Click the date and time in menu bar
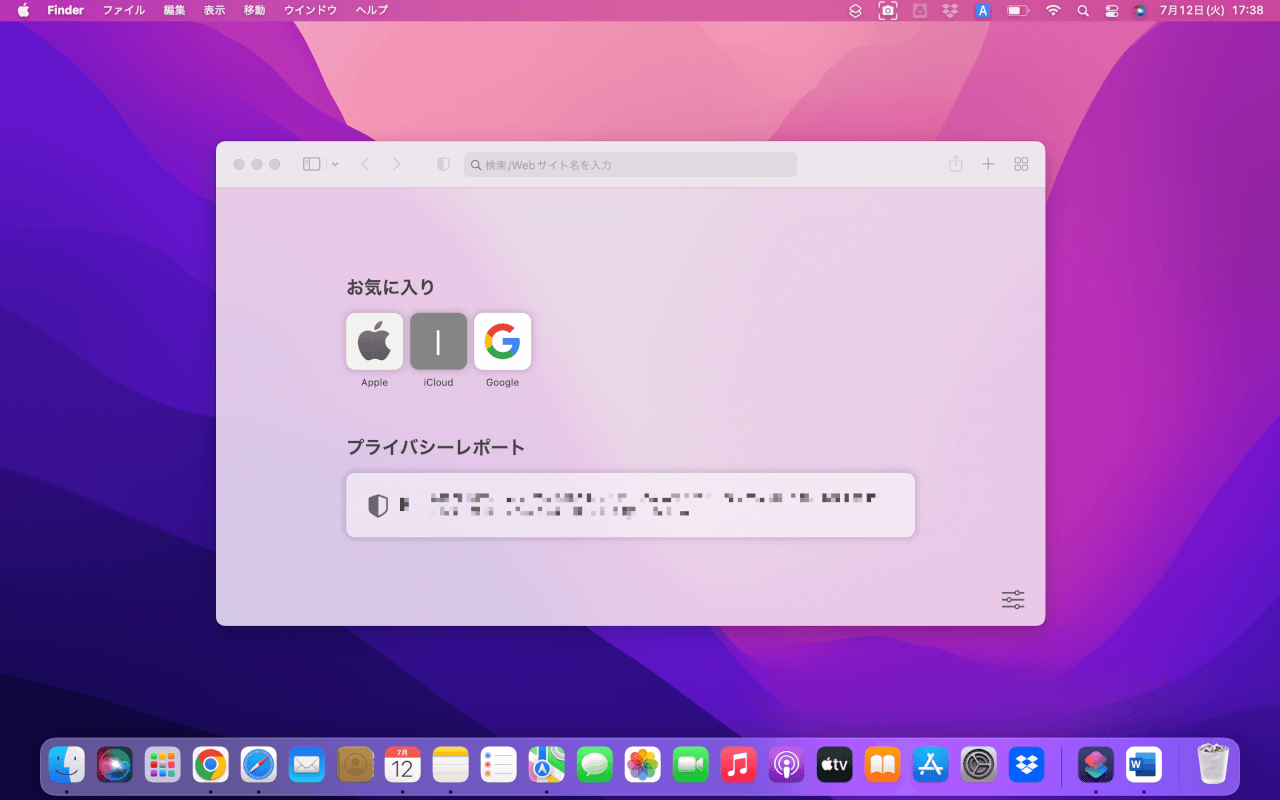 click(x=1211, y=10)
